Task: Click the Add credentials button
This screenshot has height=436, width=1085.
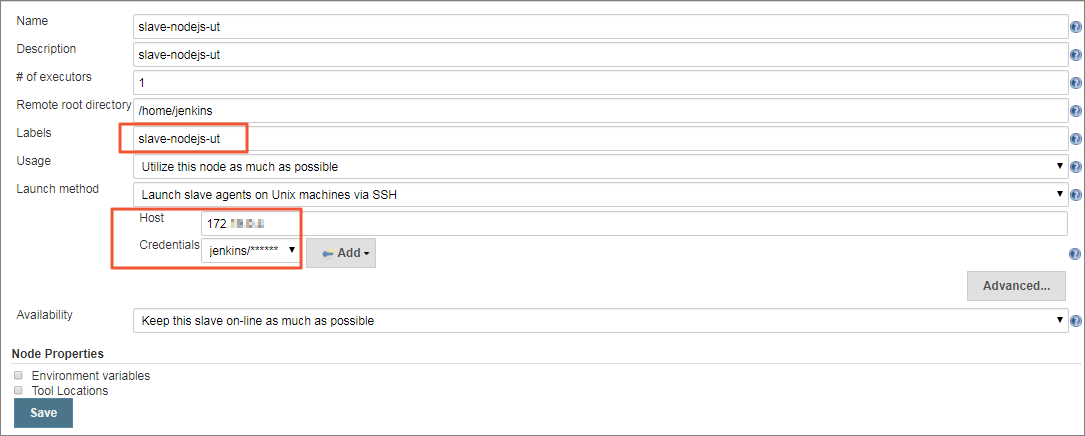Action: (x=341, y=253)
